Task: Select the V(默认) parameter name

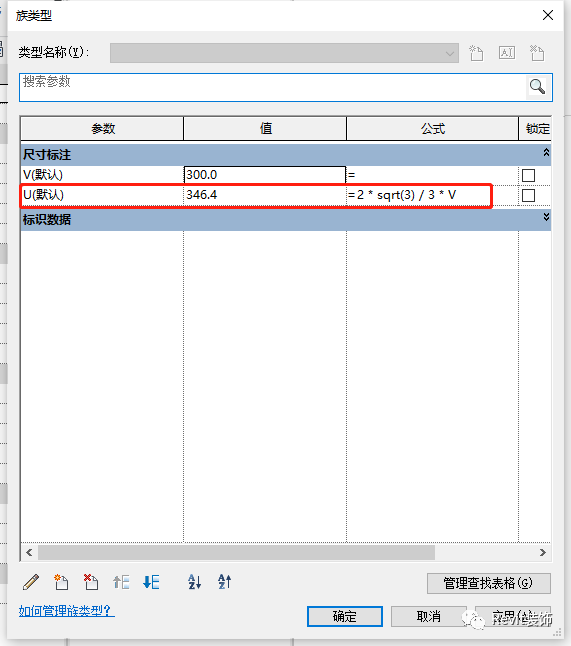Action: click(43, 175)
